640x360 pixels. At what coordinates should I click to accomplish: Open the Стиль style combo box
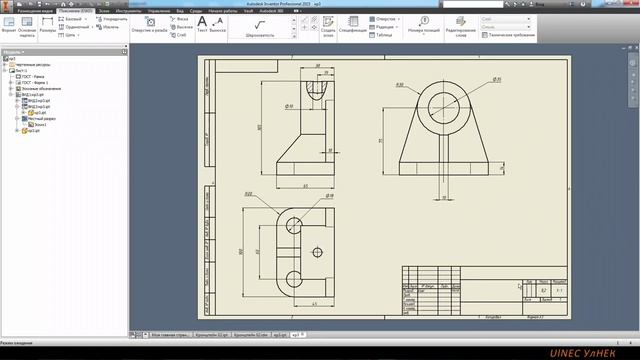(x=506, y=27)
